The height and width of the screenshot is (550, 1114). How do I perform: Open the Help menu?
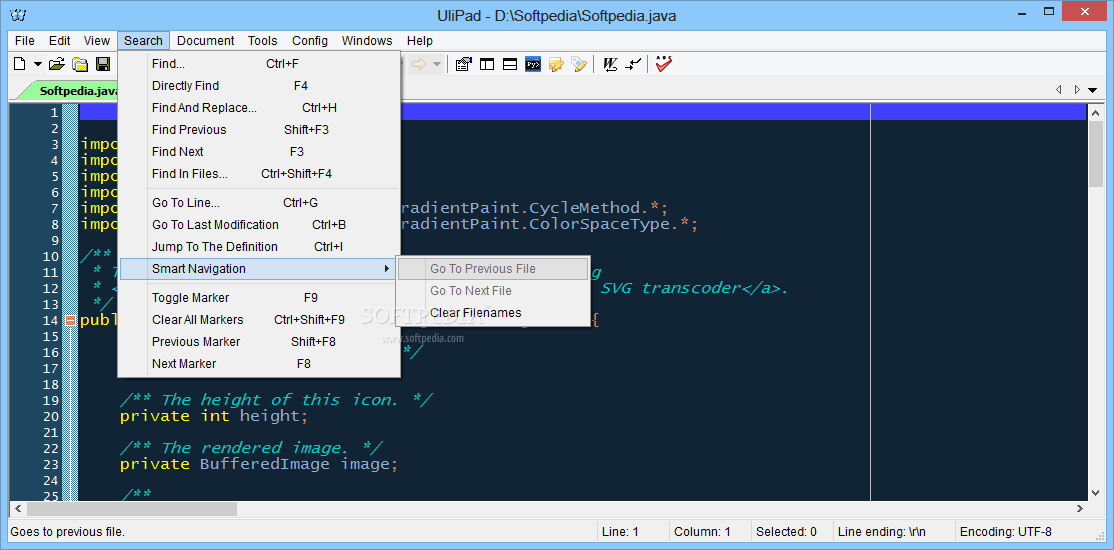[420, 41]
